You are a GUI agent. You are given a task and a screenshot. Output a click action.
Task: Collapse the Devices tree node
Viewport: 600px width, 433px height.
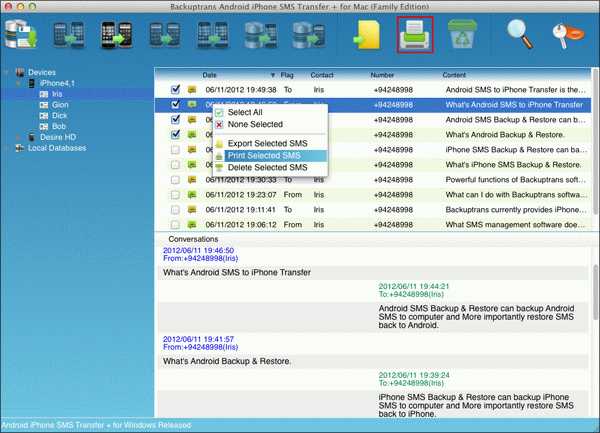[x=7, y=72]
